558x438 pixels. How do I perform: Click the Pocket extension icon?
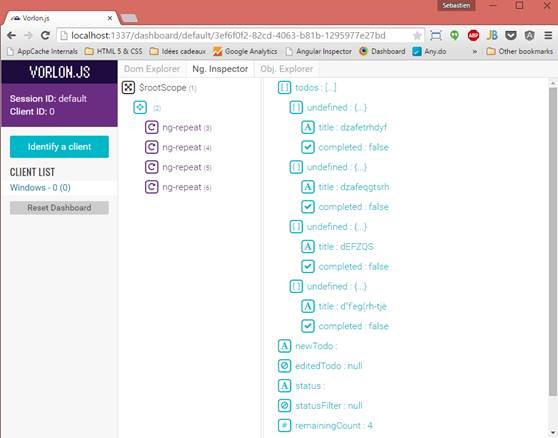(511, 35)
